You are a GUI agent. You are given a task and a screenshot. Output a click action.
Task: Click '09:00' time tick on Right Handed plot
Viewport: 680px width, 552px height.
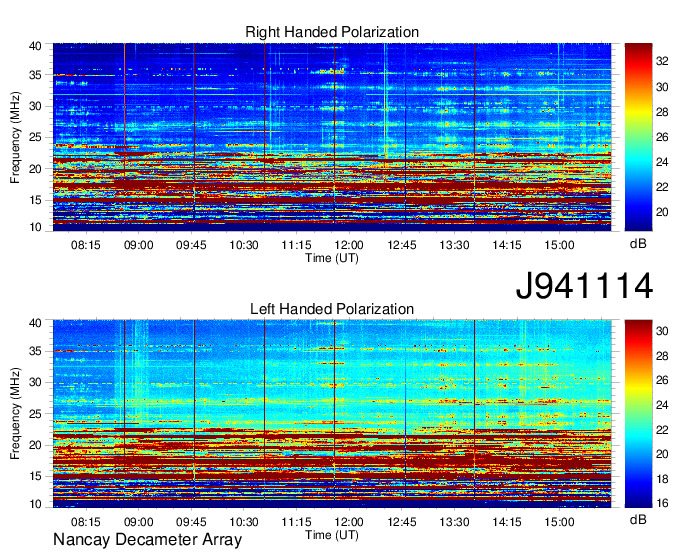pyautogui.click(x=139, y=245)
